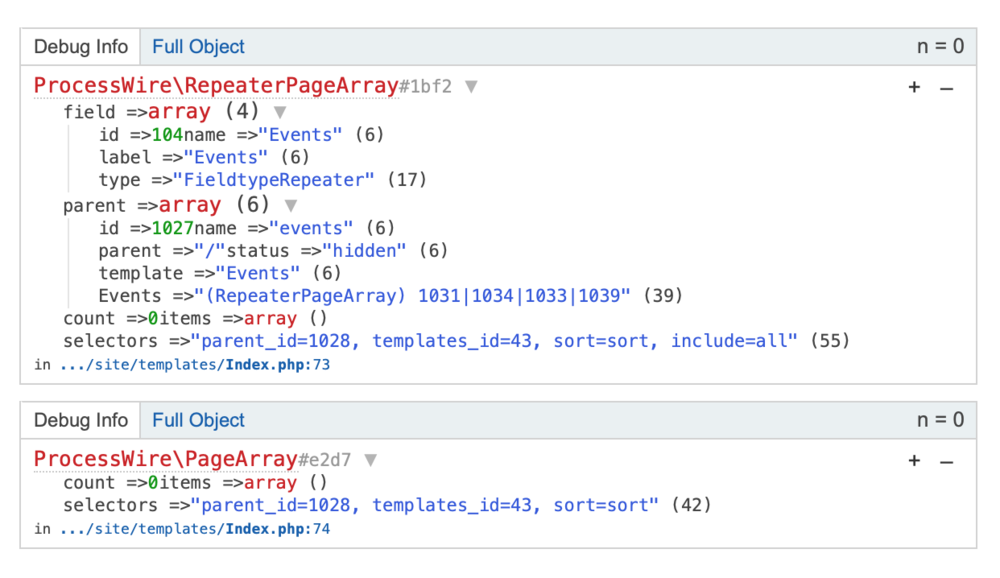Open Full Object tab in PageArray panel
Screen dimensions: 1000x578
[198, 420]
